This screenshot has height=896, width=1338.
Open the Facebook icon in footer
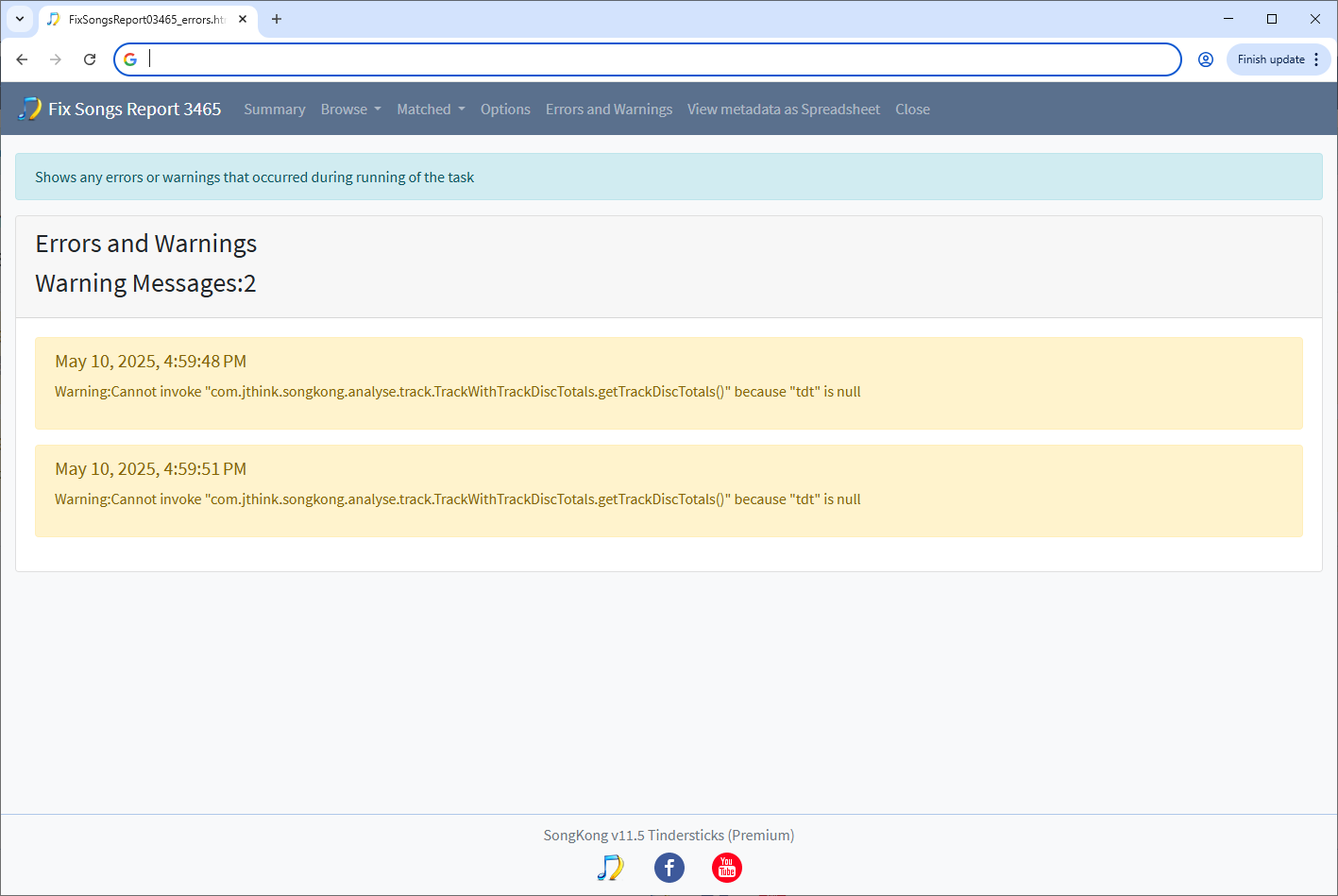(x=669, y=868)
